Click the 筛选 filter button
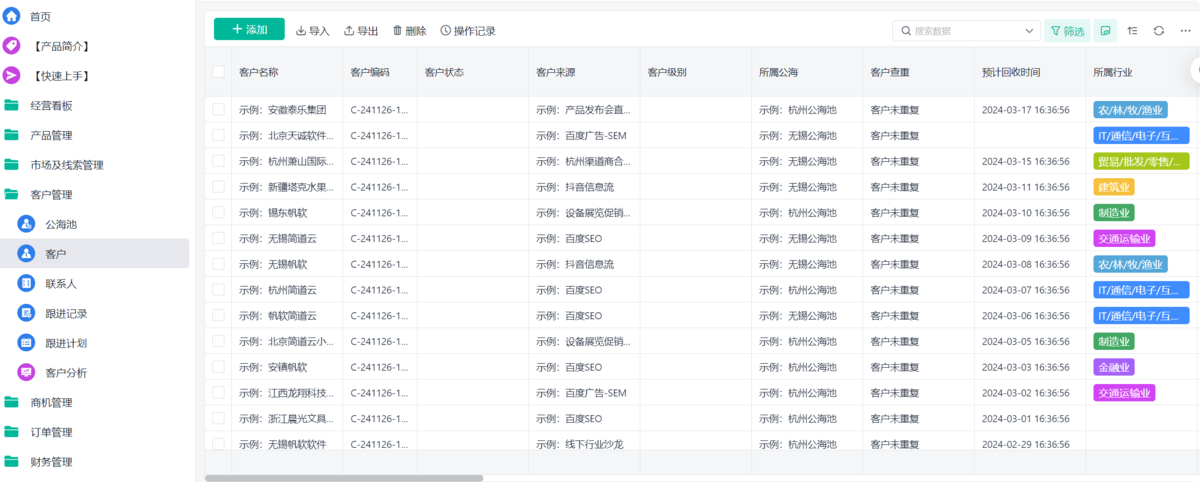 click(1067, 31)
